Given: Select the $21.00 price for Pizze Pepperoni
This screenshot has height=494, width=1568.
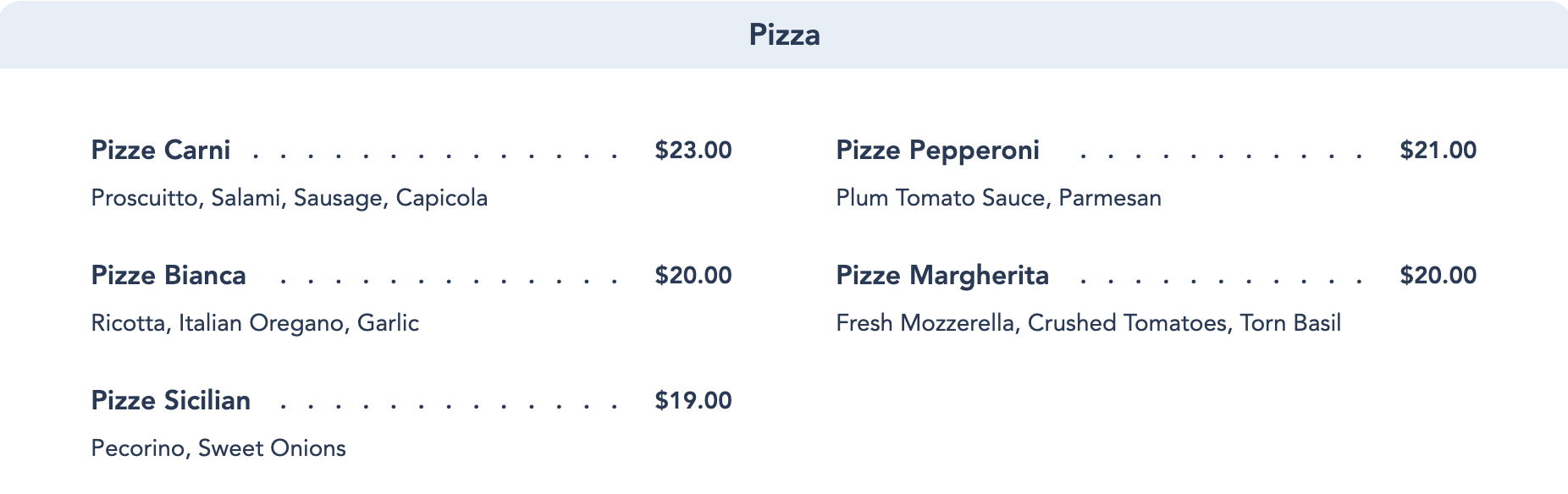Looking at the screenshot, I should click(1438, 150).
